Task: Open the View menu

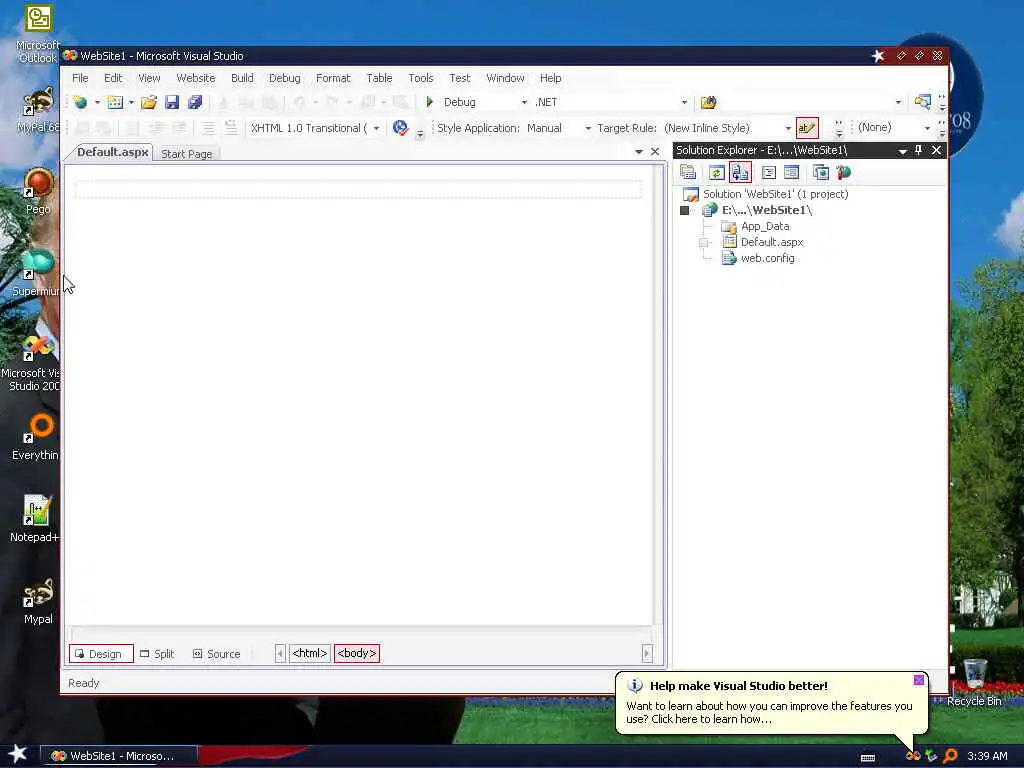Action: [149, 78]
